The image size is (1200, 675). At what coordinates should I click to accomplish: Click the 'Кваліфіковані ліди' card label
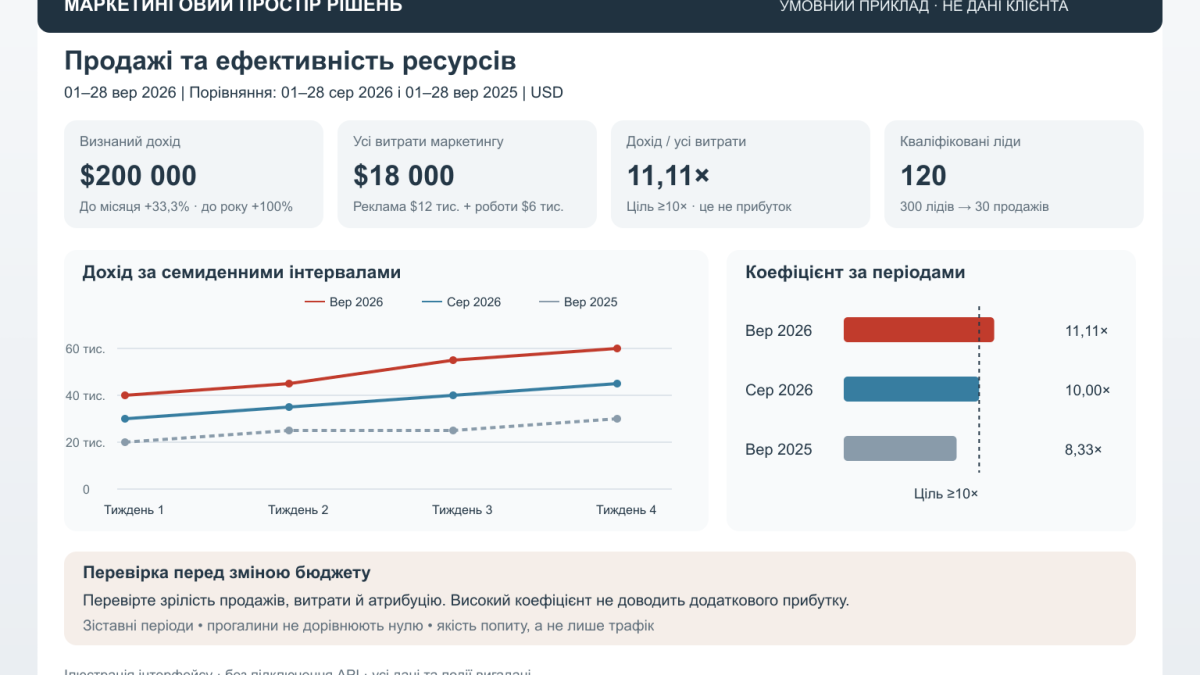[x=960, y=142]
